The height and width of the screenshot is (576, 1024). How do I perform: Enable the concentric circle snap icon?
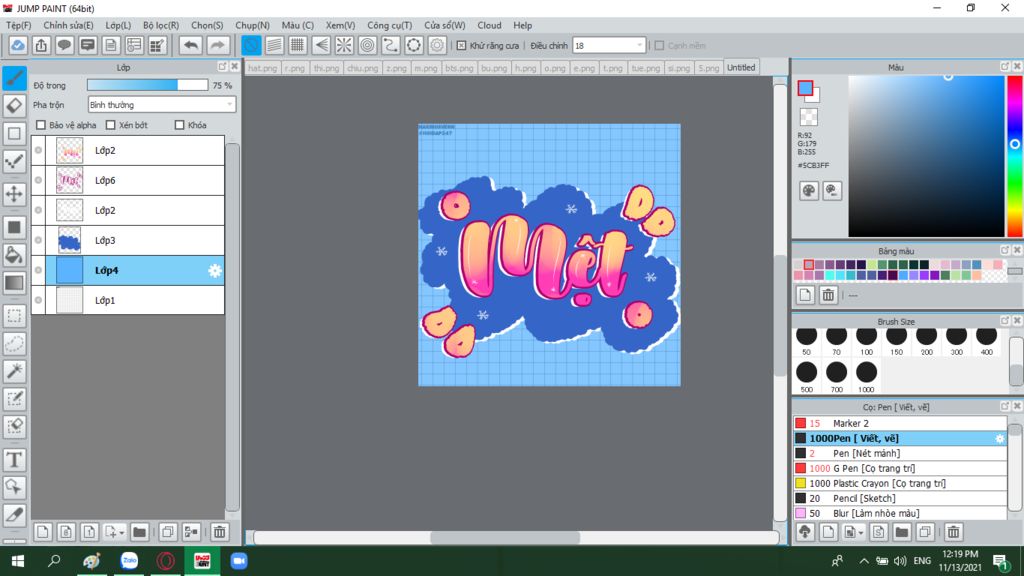click(x=368, y=45)
